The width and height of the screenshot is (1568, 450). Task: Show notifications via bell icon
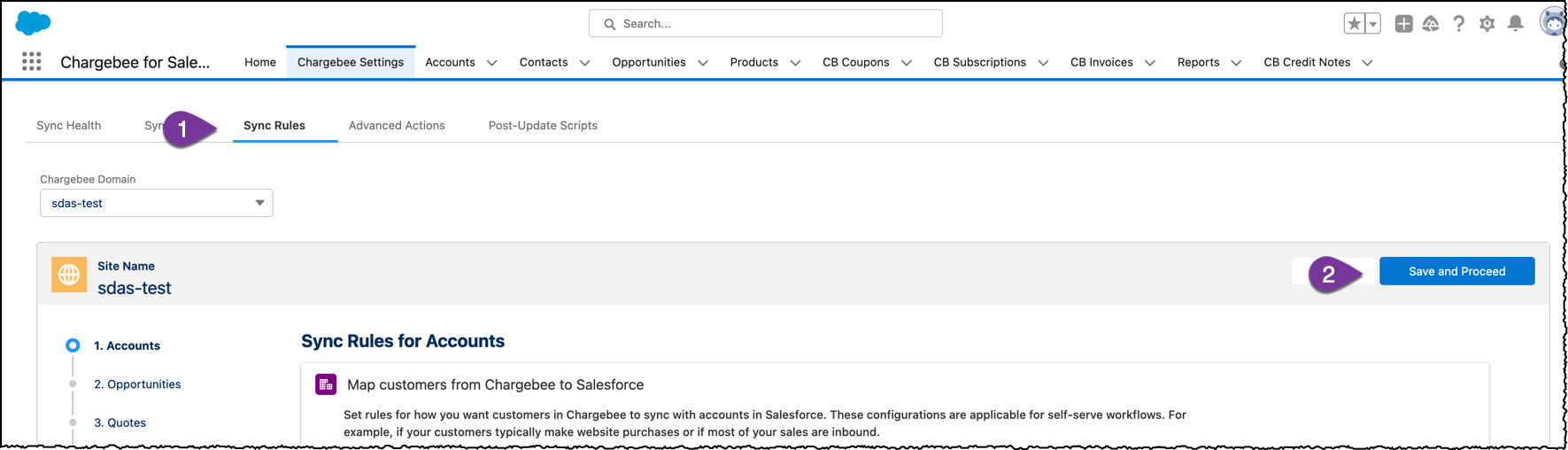(x=1515, y=24)
